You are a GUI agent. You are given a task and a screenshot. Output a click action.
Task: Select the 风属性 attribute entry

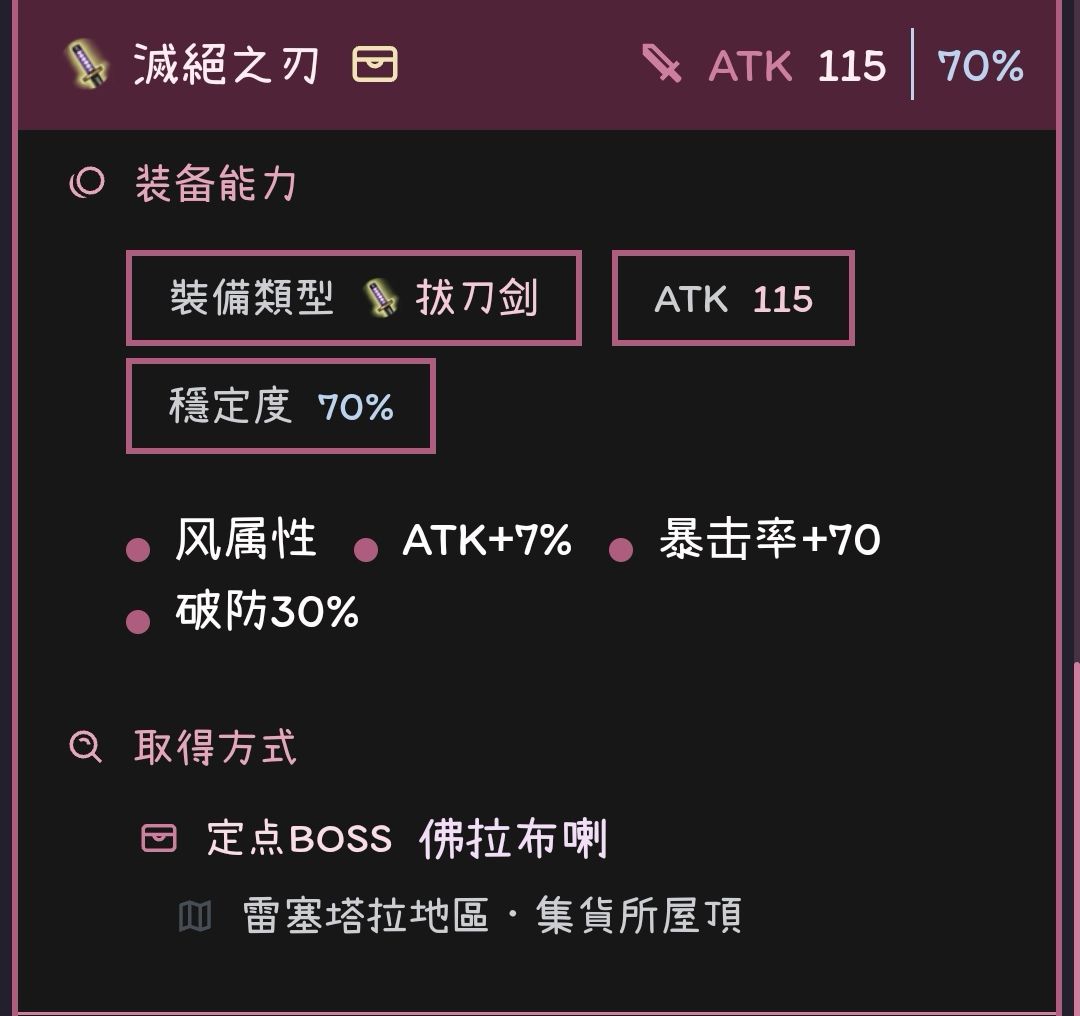245,540
